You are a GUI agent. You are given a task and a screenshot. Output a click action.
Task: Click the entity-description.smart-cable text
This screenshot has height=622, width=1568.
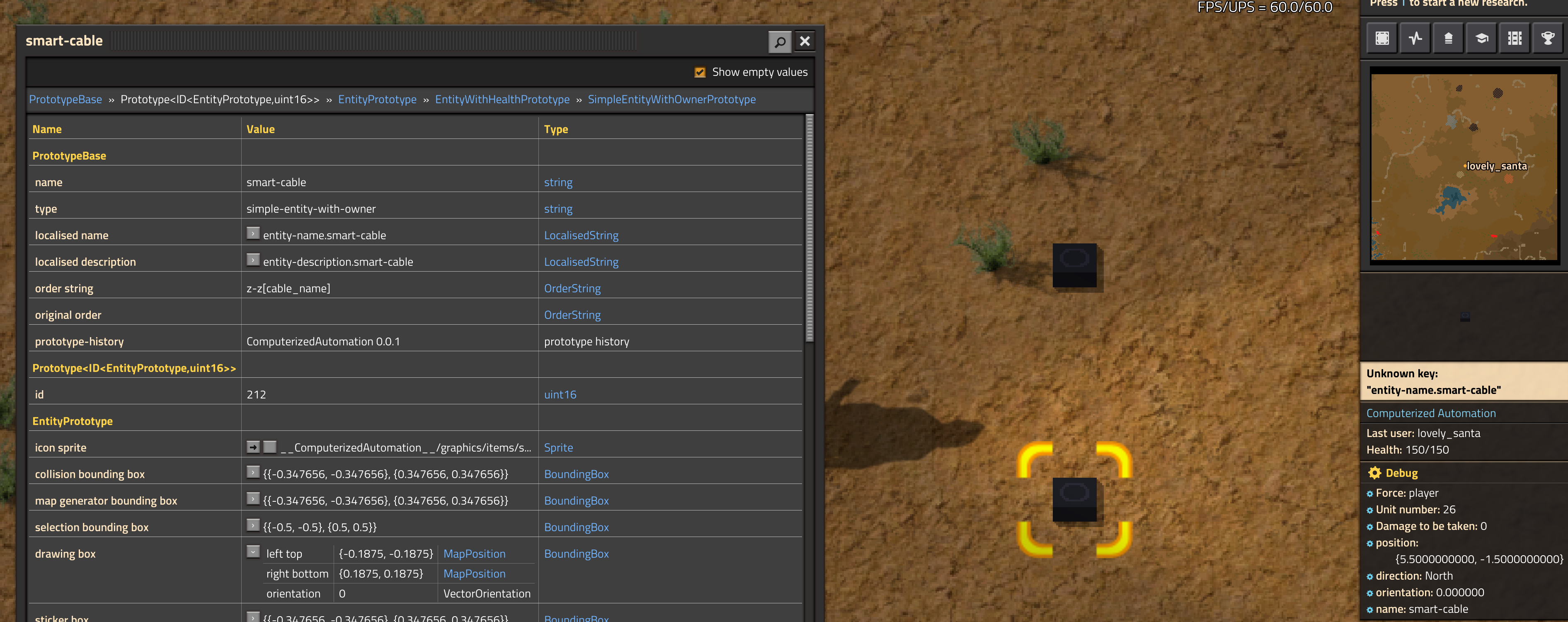[x=338, y=262]
